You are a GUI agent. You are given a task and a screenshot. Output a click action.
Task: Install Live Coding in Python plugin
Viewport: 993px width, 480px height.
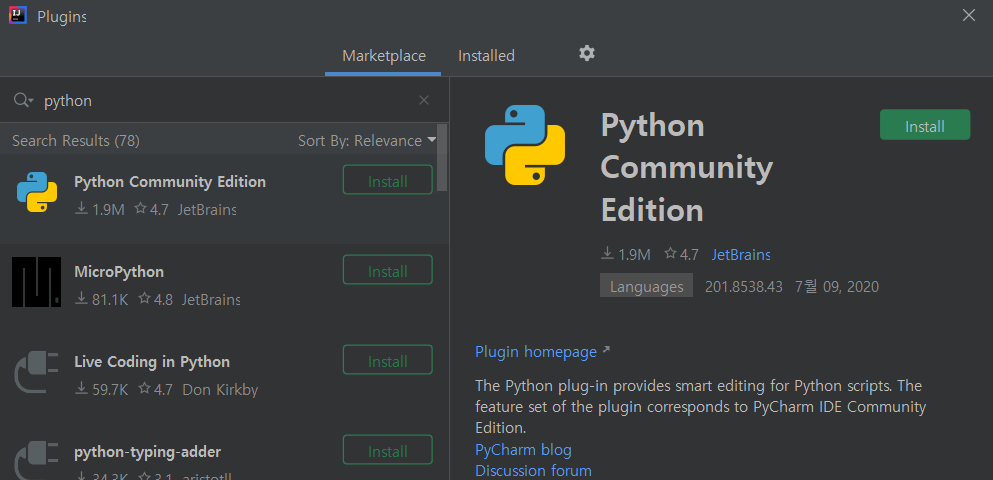pyautogui.click(x=388, y=362)
